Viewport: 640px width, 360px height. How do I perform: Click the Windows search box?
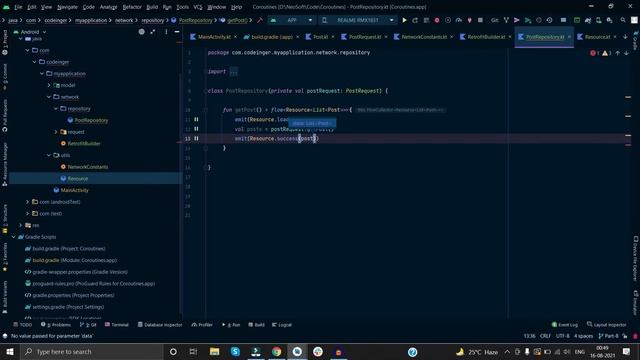[x=91, y=351]
